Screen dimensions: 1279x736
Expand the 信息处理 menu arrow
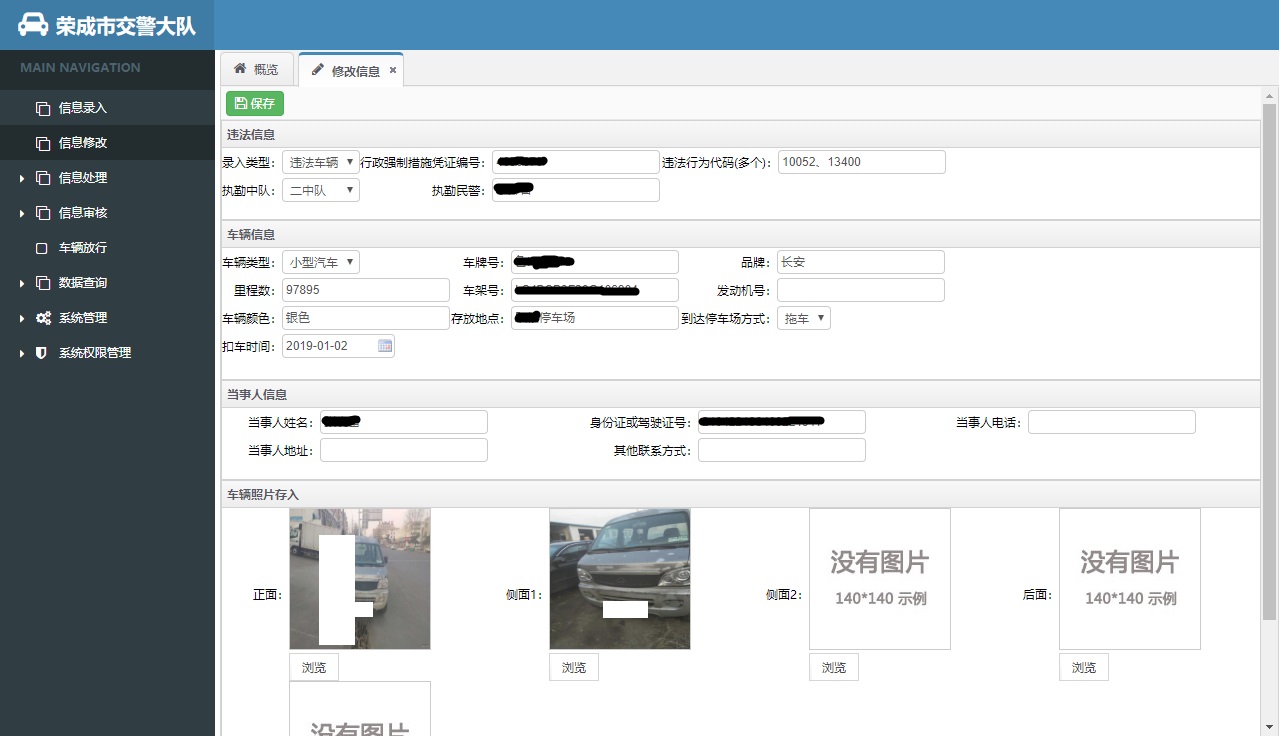coord(22,178)
